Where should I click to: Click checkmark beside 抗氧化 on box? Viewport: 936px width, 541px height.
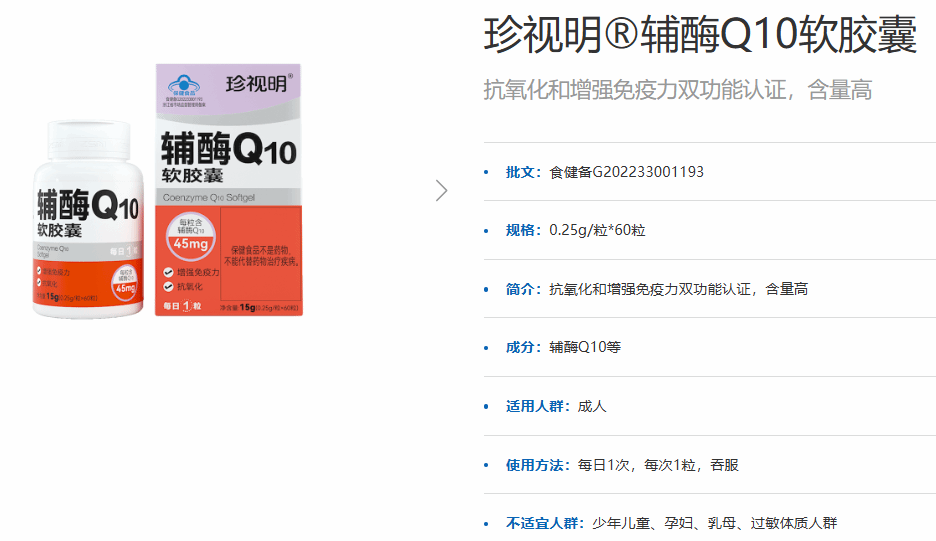(168, 287)
